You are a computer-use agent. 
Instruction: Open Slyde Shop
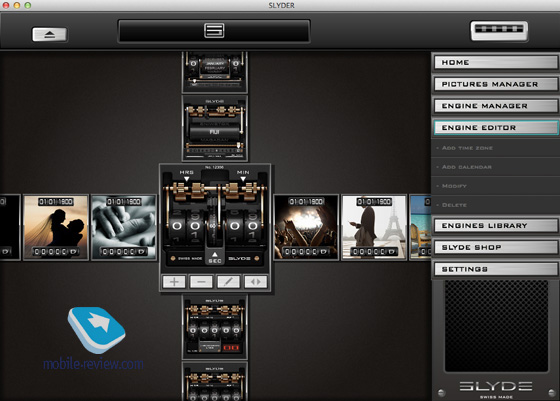(x=496, y=247)
